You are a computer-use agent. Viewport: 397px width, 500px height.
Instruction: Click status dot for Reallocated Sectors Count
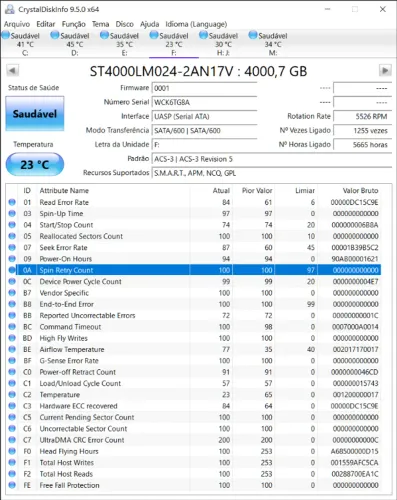click(x=12, y=236)
